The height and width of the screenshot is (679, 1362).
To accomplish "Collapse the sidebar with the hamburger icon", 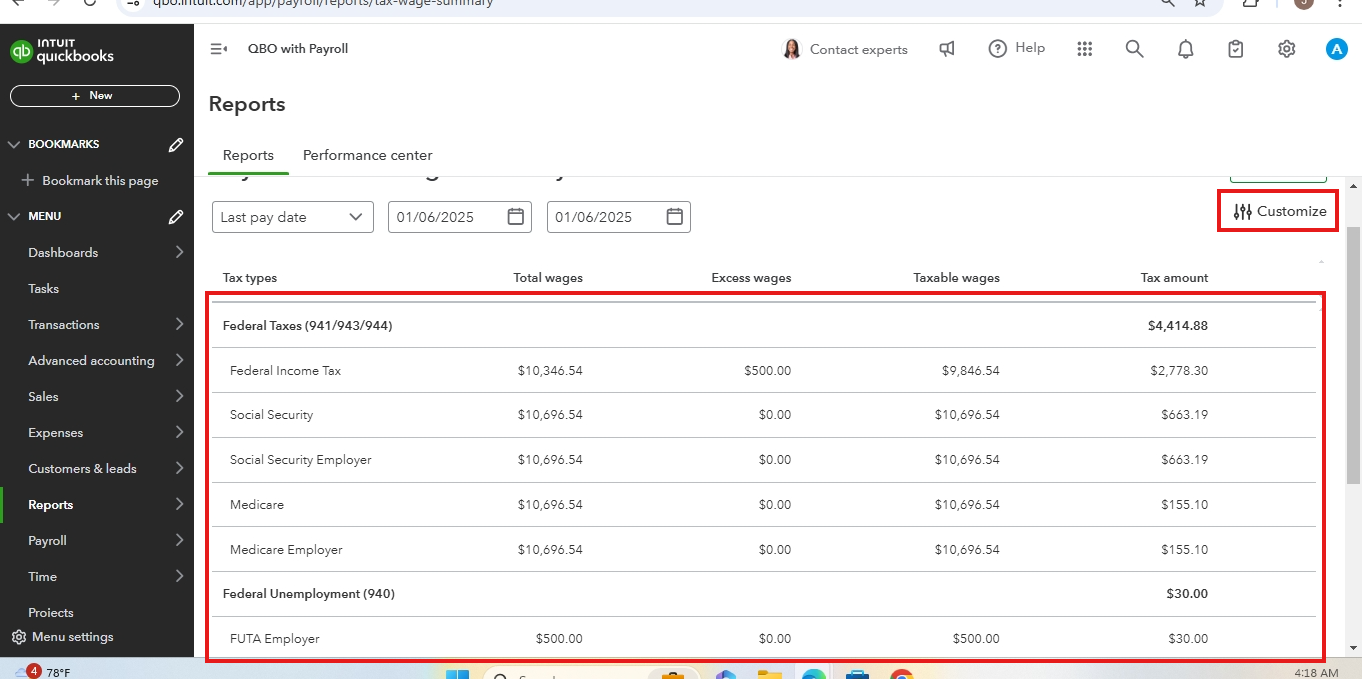I will click(219, 49).
